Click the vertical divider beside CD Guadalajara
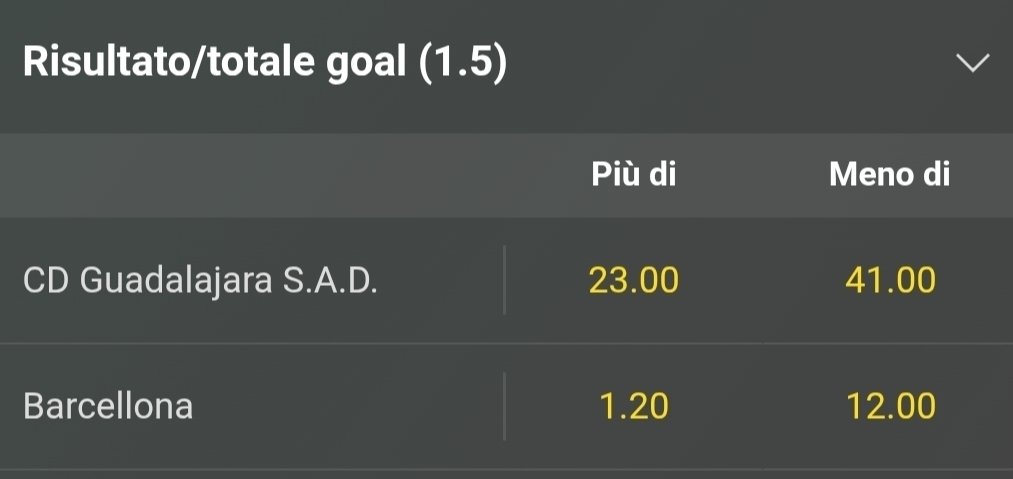The width and height of the screenshot is (1013, 479). (x=505, y=281)
